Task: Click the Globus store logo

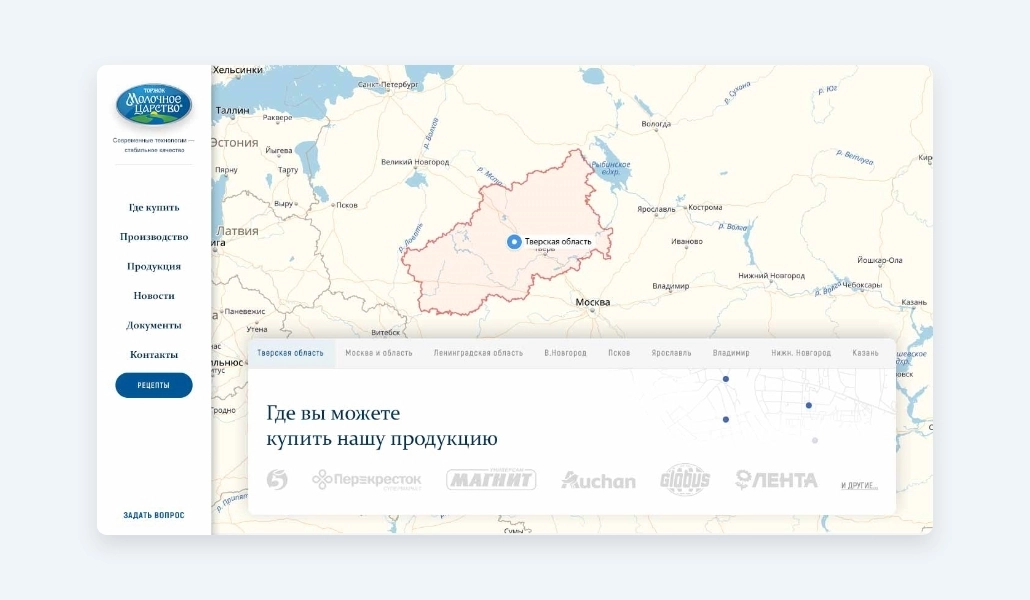Action: pyautogui.click(x=685, y=479)
